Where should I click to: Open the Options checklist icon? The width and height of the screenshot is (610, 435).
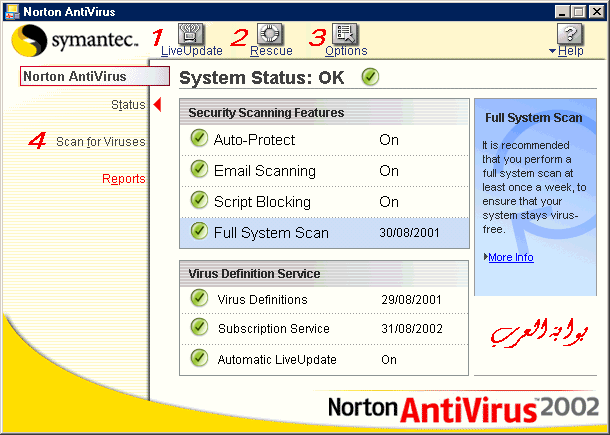pyautogui.click(x=345, y=34)
